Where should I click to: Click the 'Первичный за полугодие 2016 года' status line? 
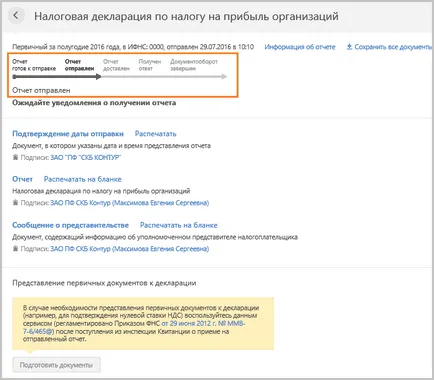(x=133, y=47)
